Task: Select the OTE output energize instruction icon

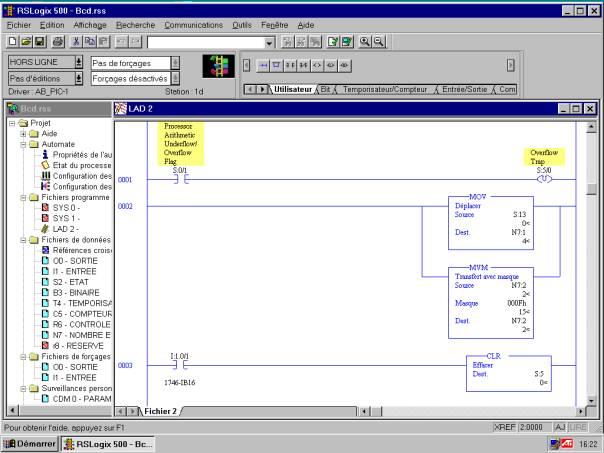Action: tap(317, 65)
